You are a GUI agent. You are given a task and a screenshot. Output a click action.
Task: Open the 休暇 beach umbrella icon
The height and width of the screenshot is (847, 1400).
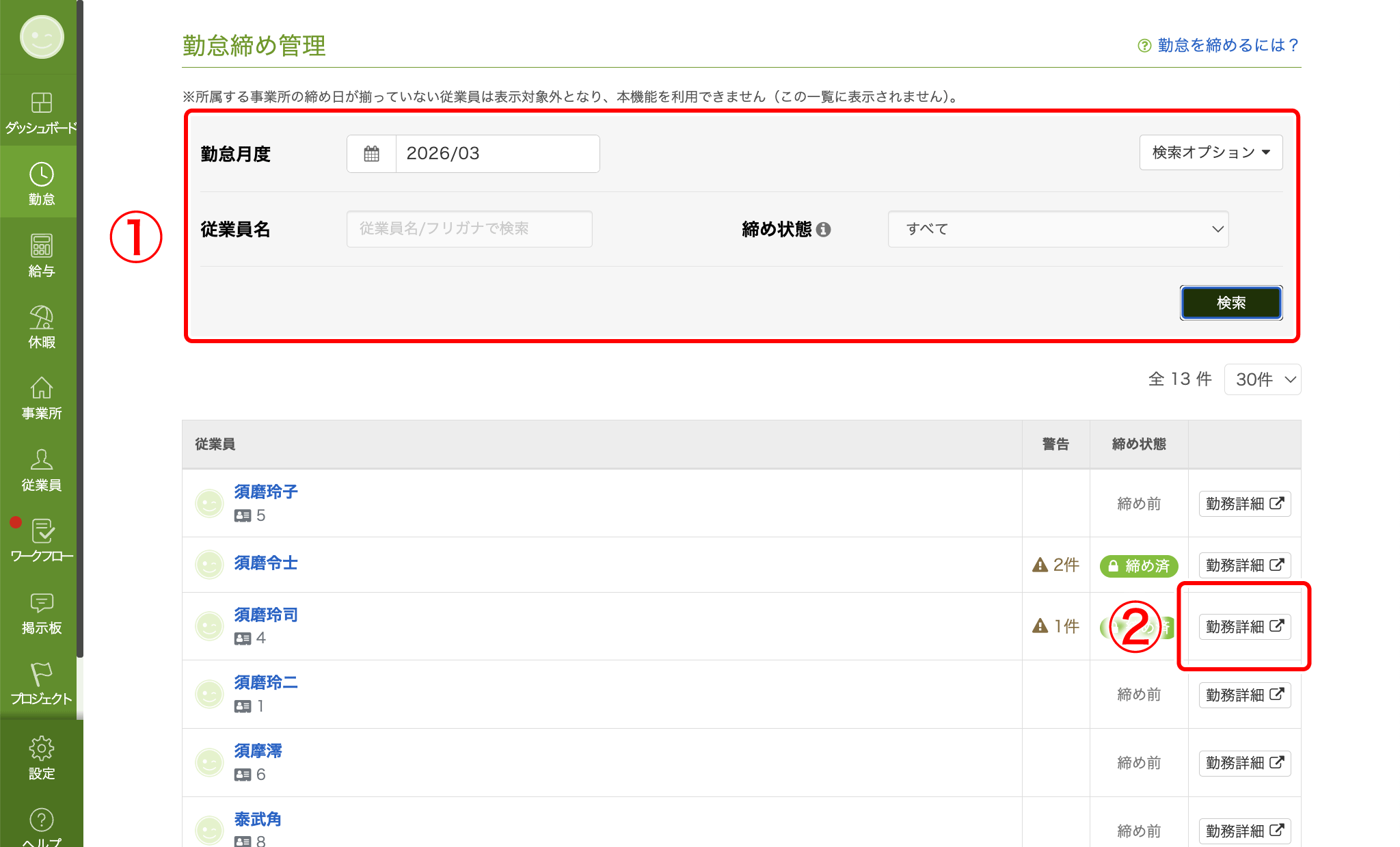pos(41,318)
